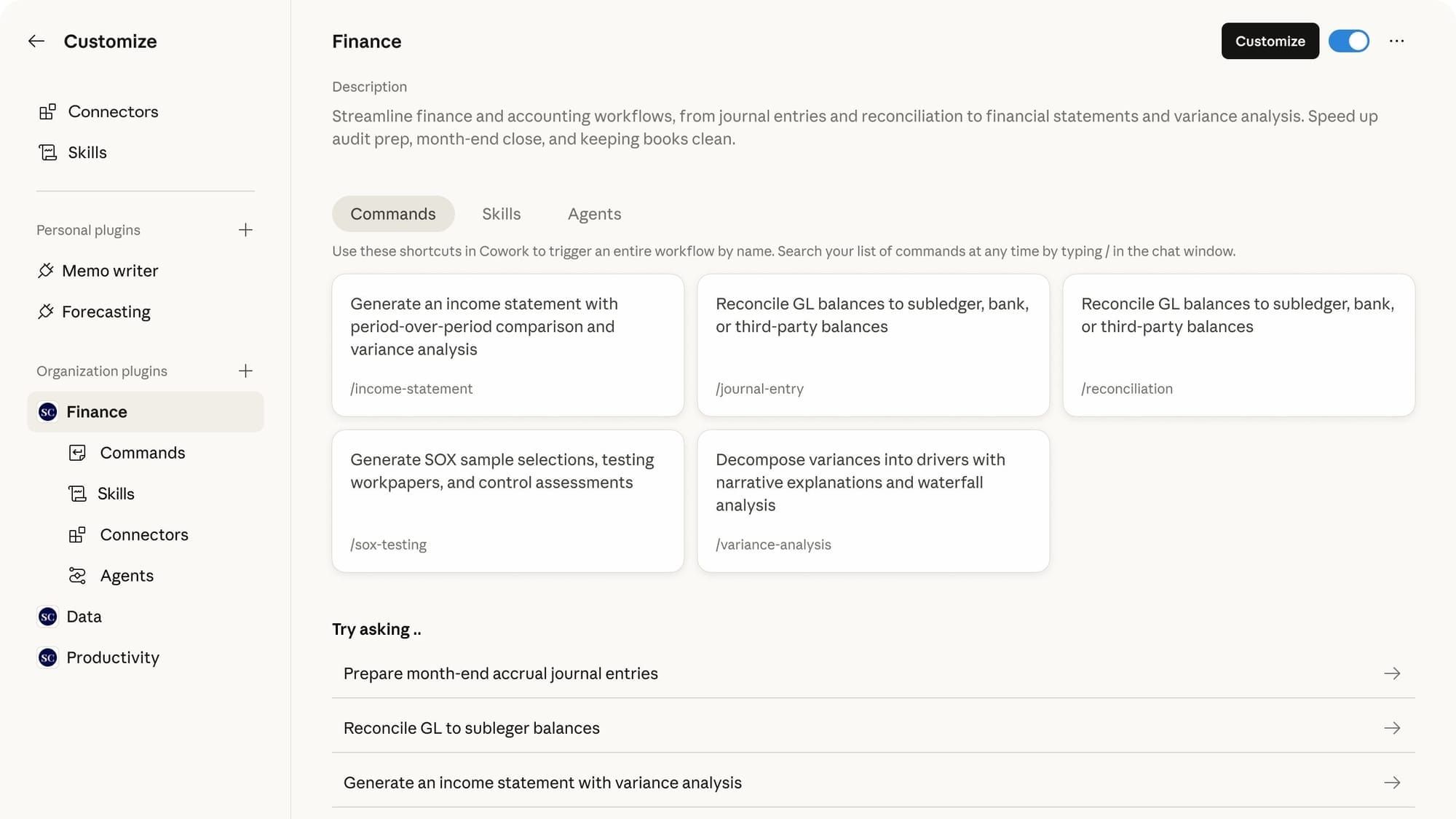
Task: Open the Data organization plugin
Action: (x=84, y=617)
